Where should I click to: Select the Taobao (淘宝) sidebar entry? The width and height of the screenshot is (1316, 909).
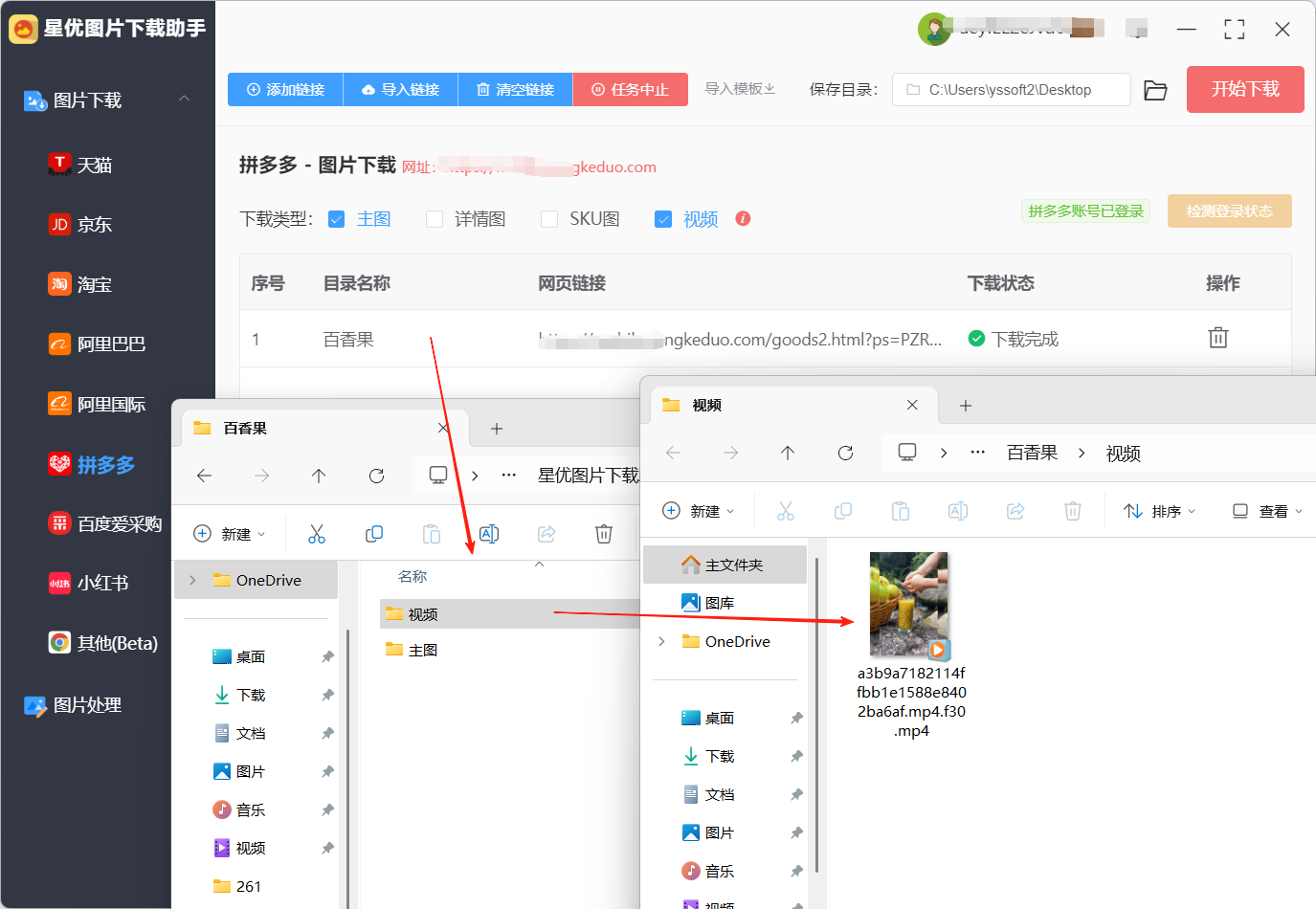(80, 283)
